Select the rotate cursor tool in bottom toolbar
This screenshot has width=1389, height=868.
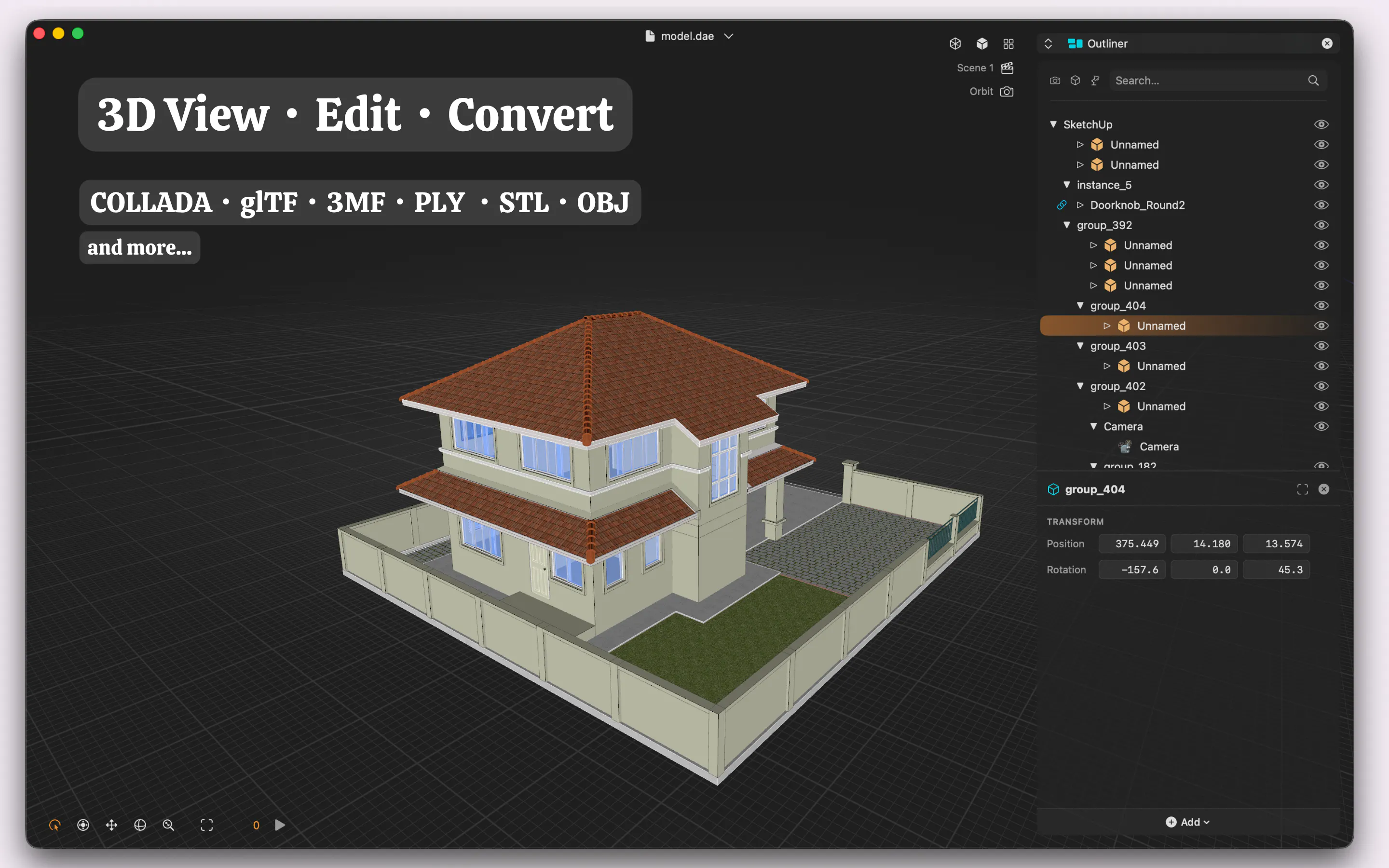point(54,825)
